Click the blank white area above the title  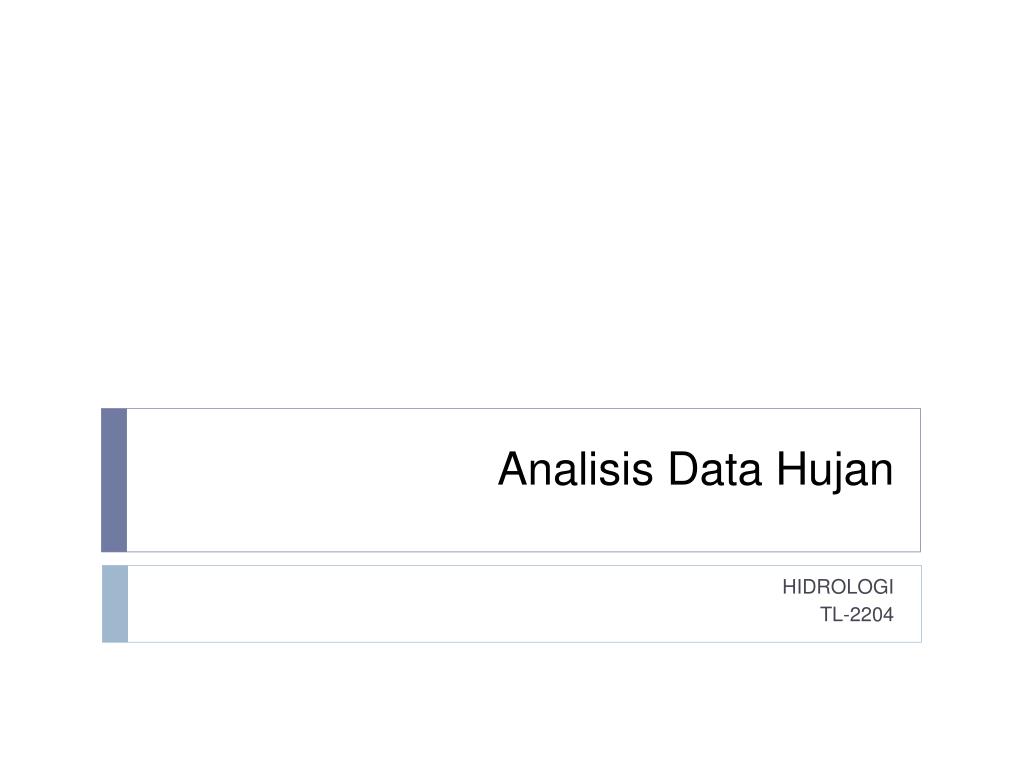pos(512,196)
